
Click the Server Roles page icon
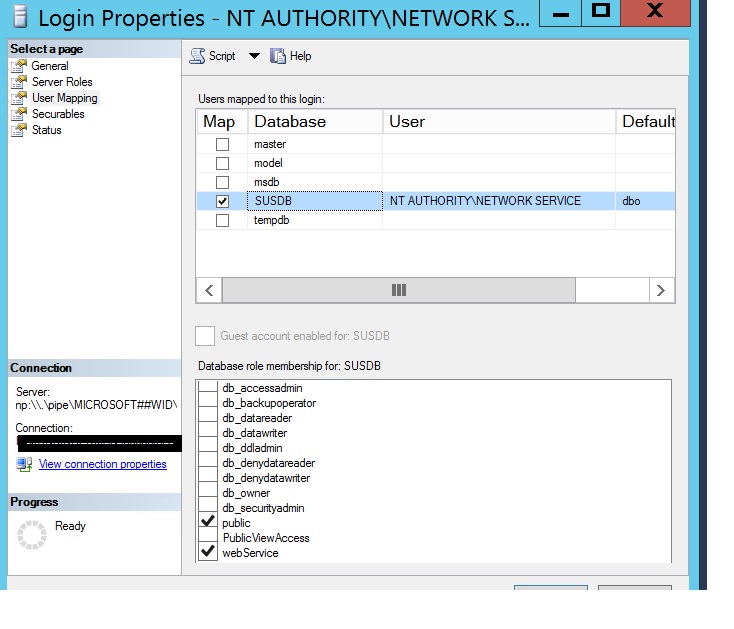point(19,82)
